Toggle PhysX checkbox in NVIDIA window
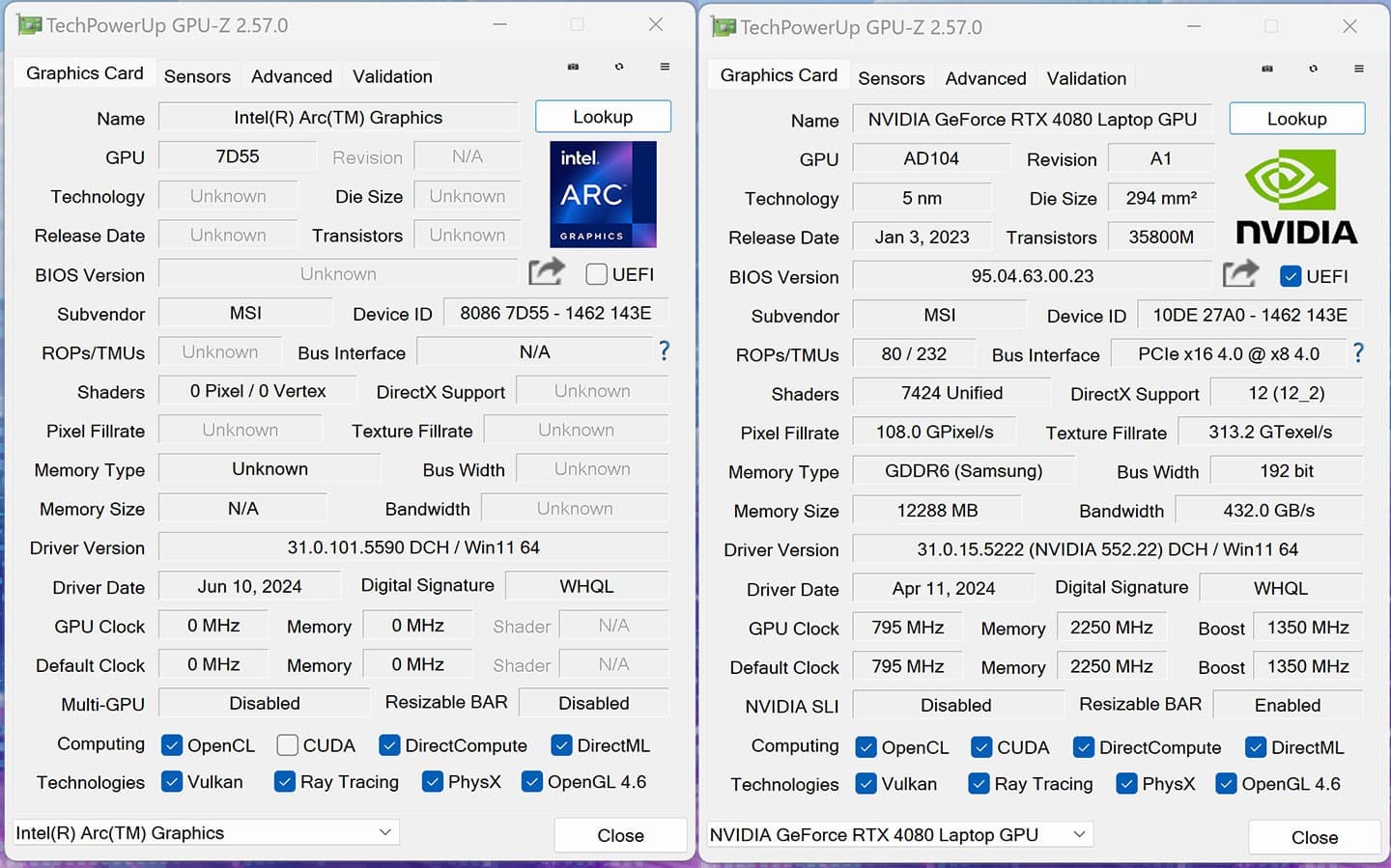Image resolution: width=1391 pixels, height=868 pixels. pos(1126,784)
